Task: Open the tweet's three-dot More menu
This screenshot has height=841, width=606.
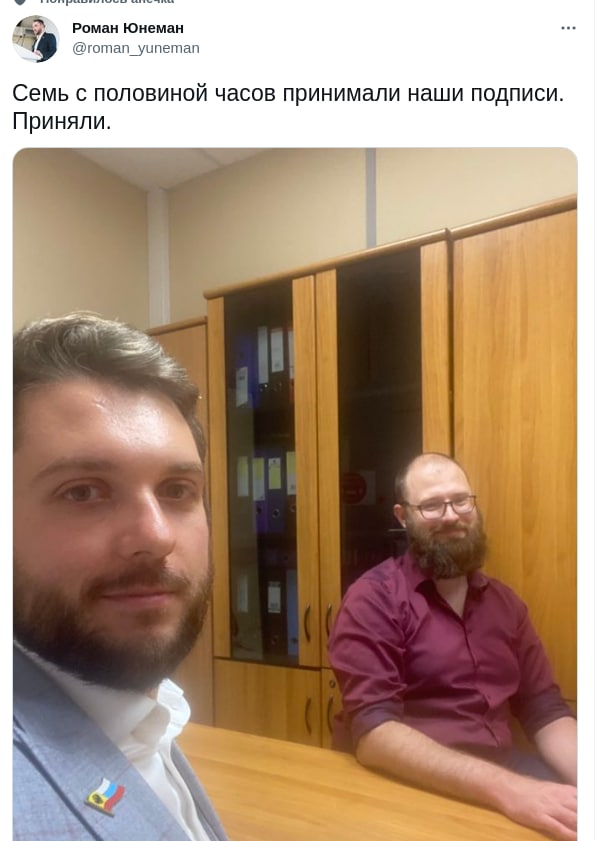Action: point(568,28)
